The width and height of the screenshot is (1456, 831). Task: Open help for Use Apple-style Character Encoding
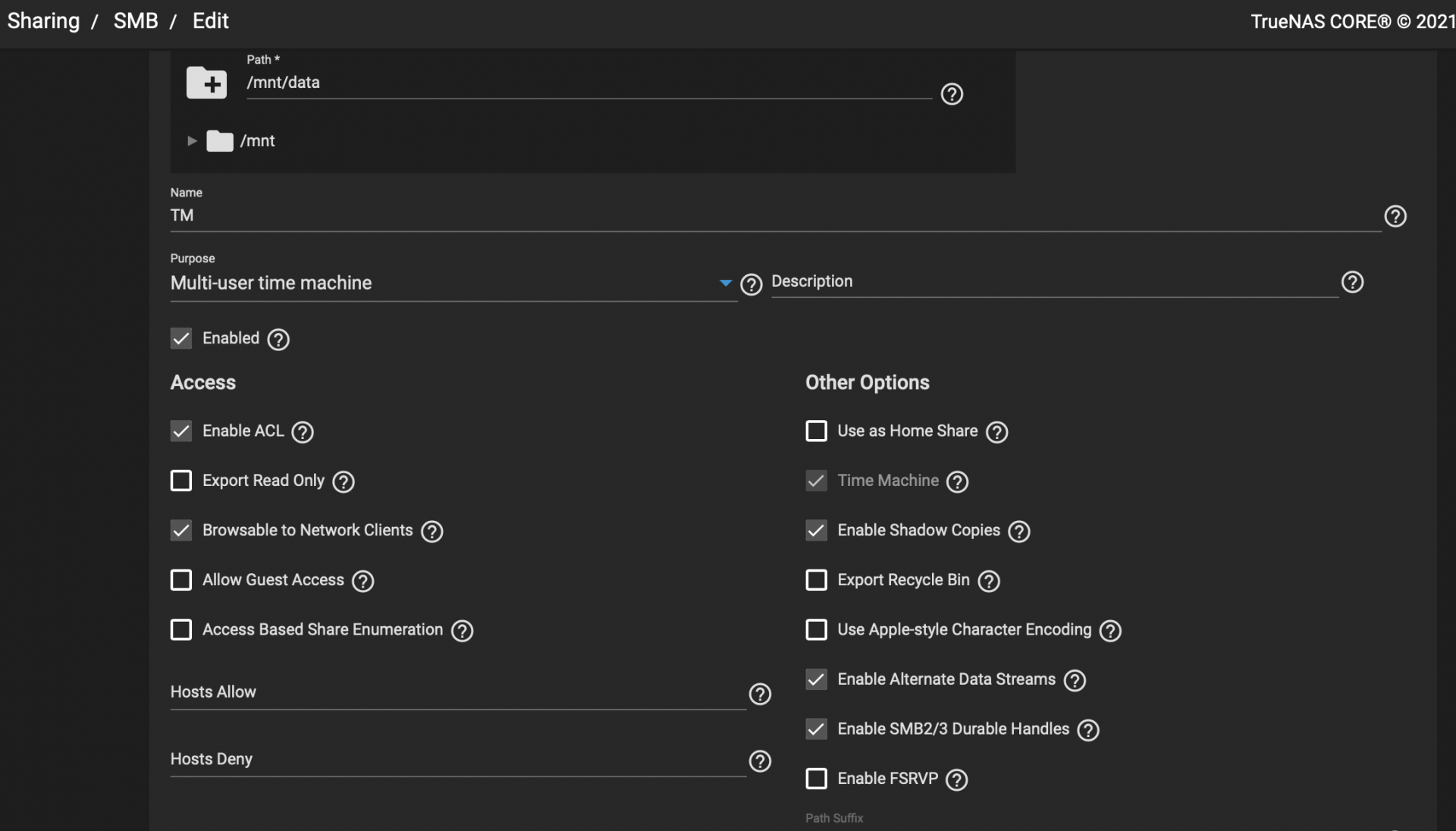pyautogui.click(x=1109, y=631)
